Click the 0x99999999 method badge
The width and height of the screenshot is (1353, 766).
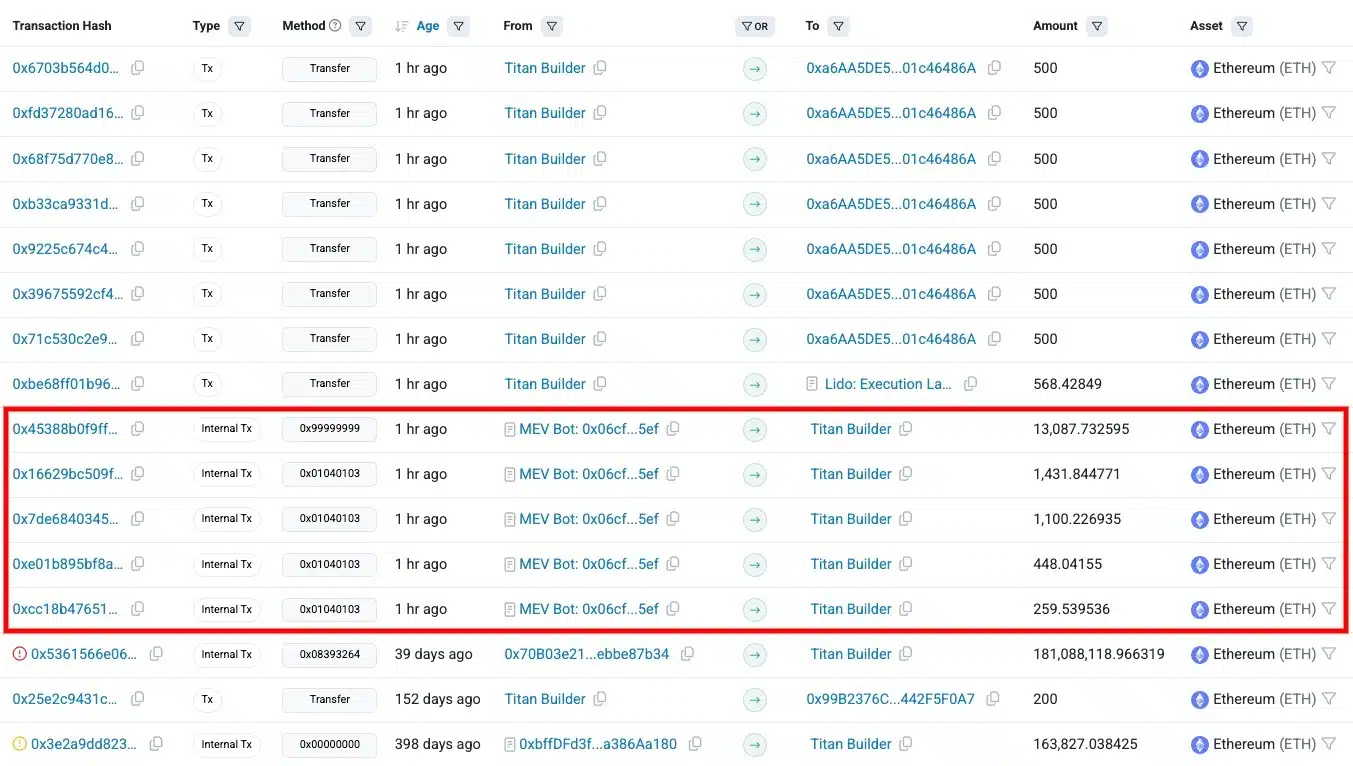(329, 428)
